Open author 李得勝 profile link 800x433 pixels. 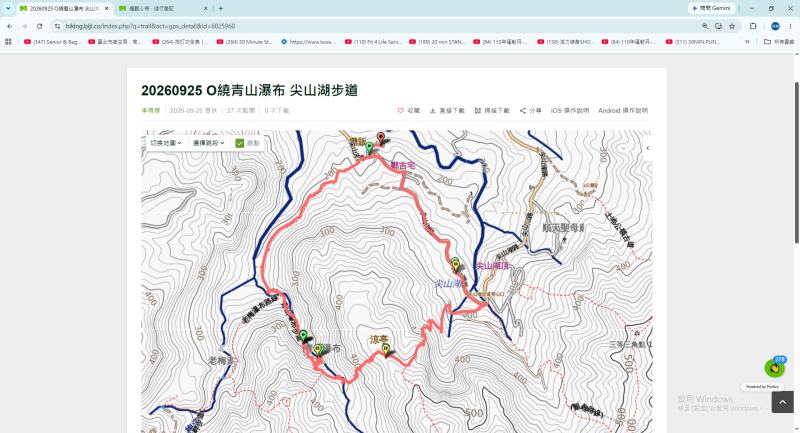[151, 111]
